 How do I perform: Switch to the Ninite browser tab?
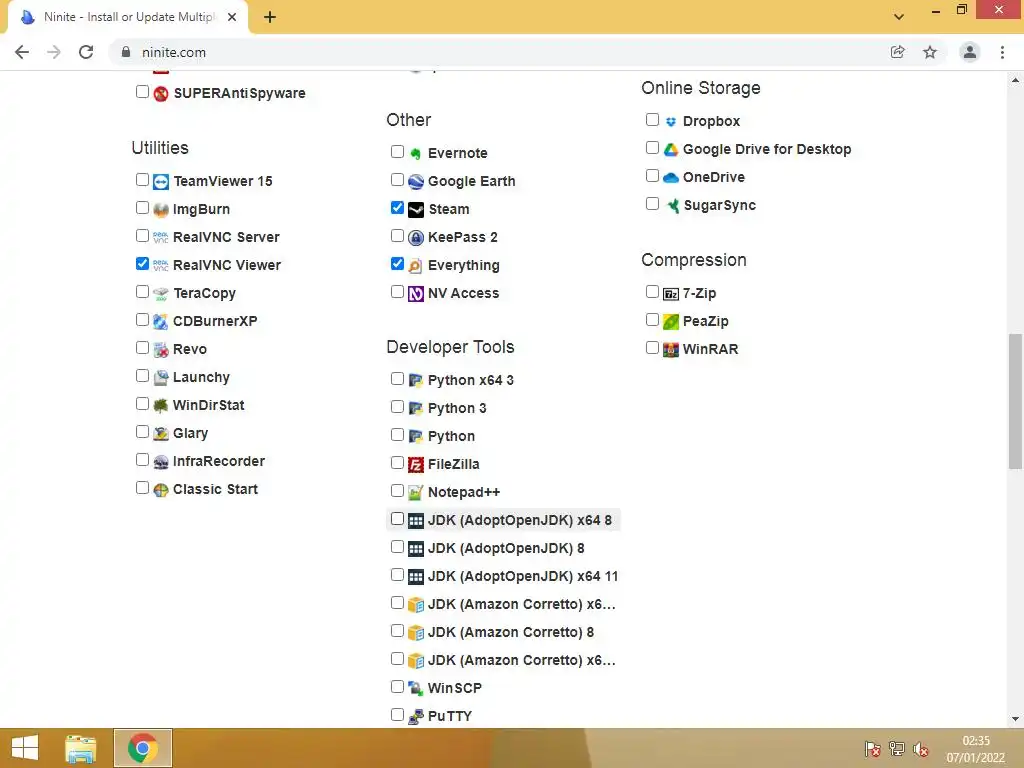[128, 17]
